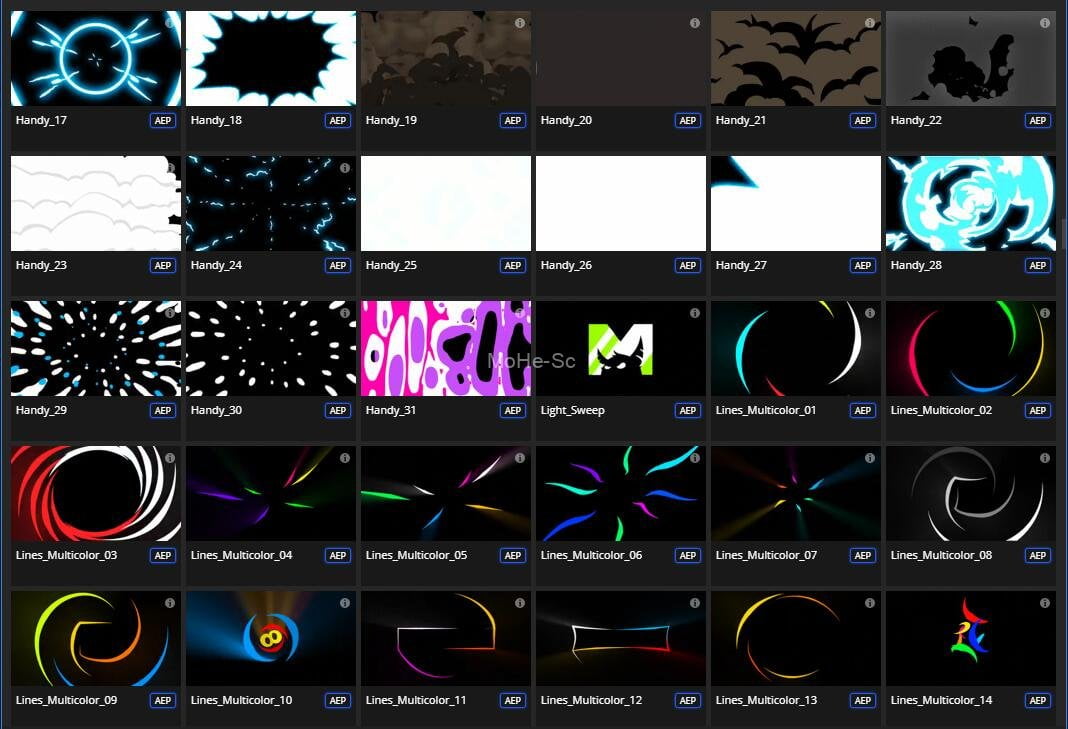Click the AEP badge next to Handy_17
This screenshot has width=1068, height=729.
click(163, 121)
